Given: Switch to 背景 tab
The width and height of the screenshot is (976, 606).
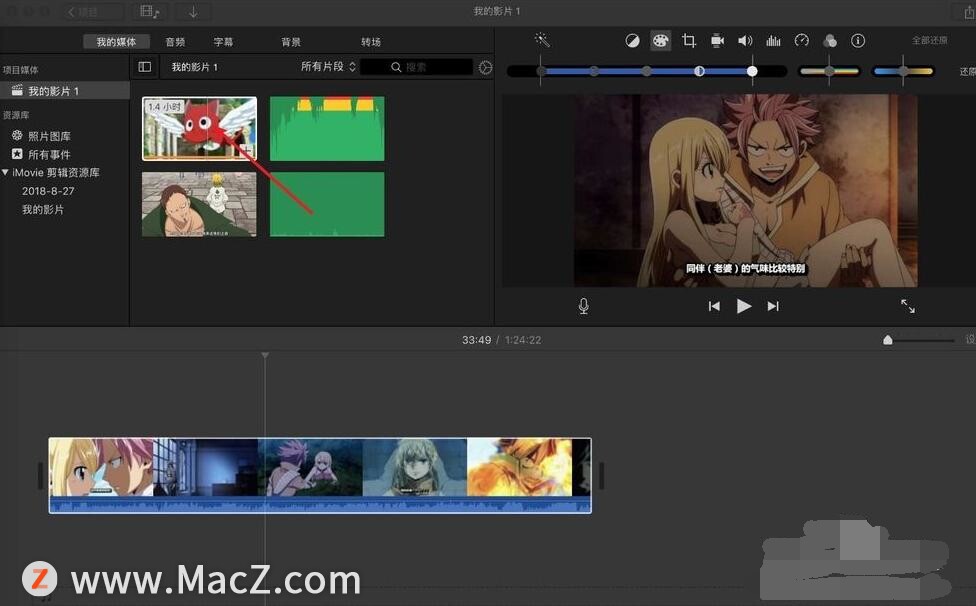Looking at the screenshot, I should click(x=291, y=42).
